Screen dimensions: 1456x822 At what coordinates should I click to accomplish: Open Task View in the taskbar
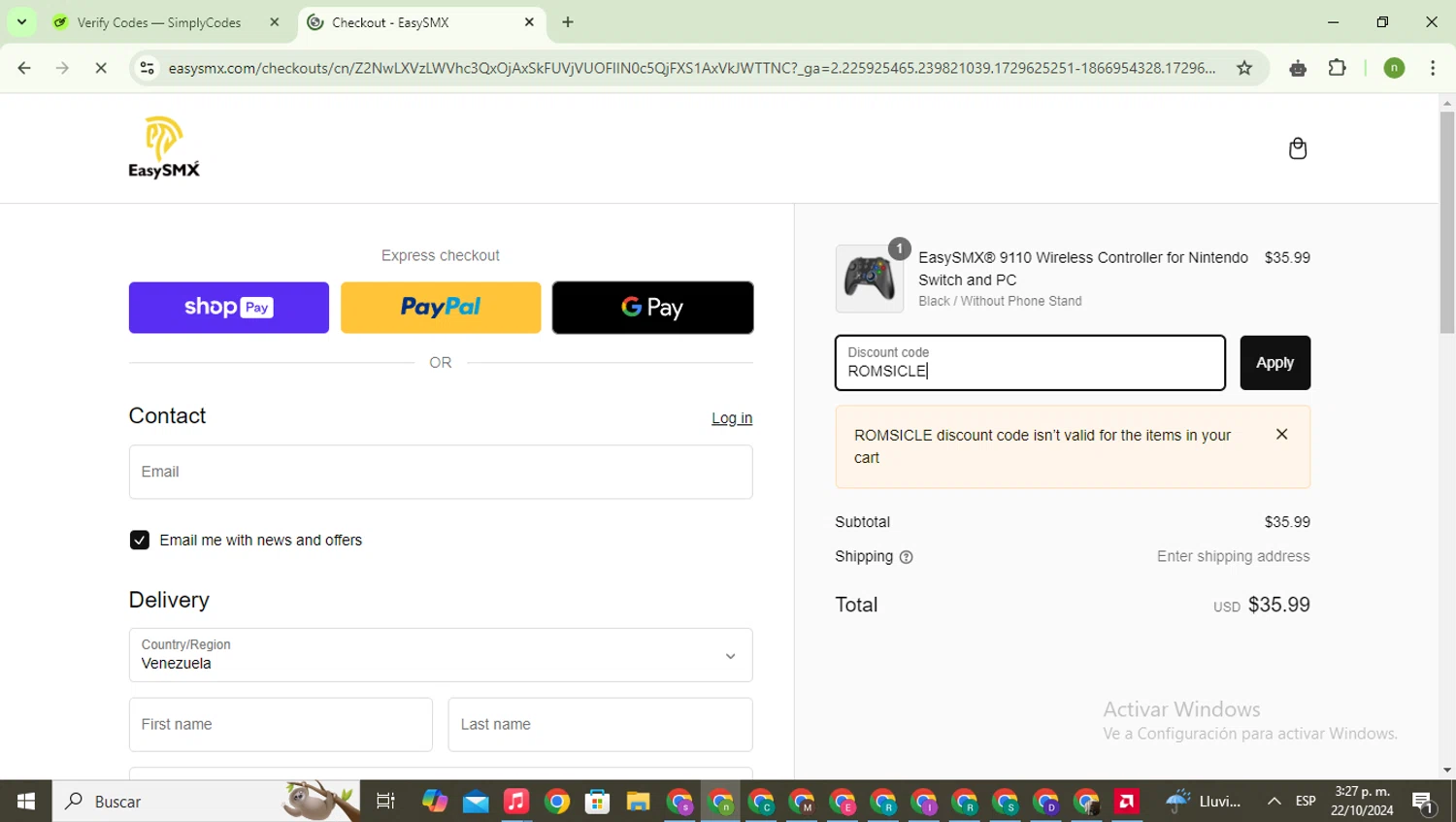point(385,802)
